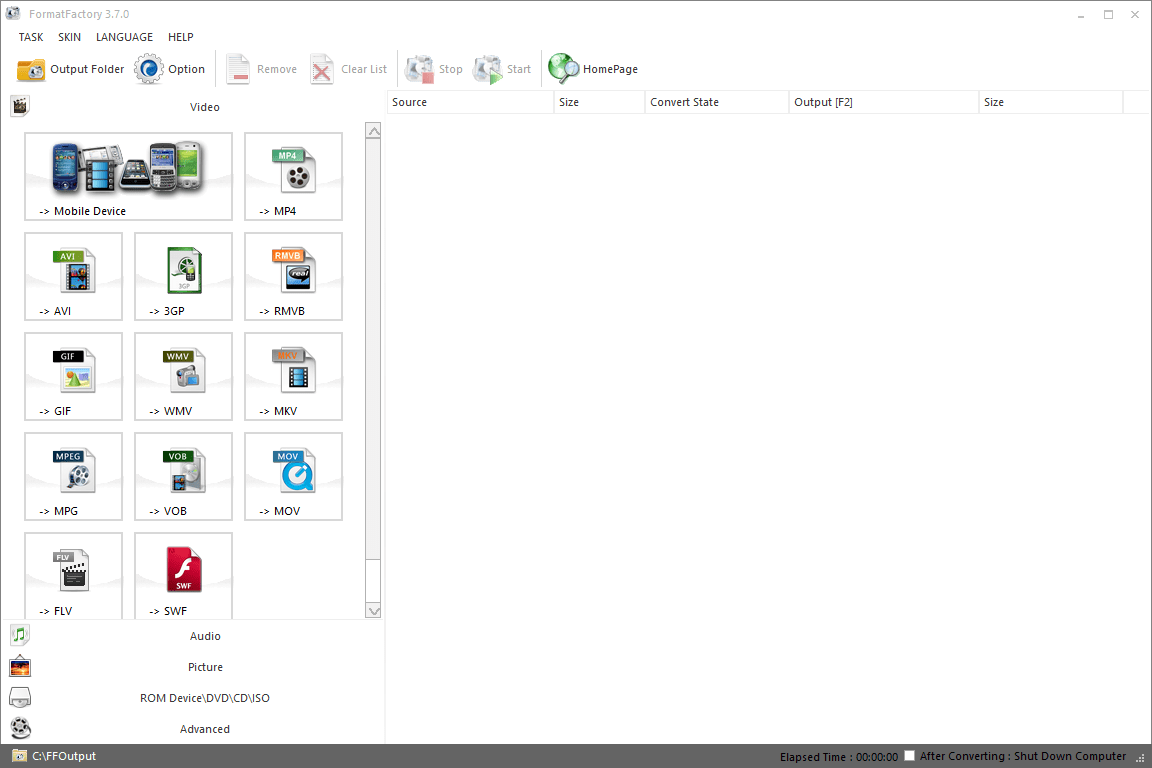Open the Option settings
This screenshot has height=768, width=1152.
(170, 68)
